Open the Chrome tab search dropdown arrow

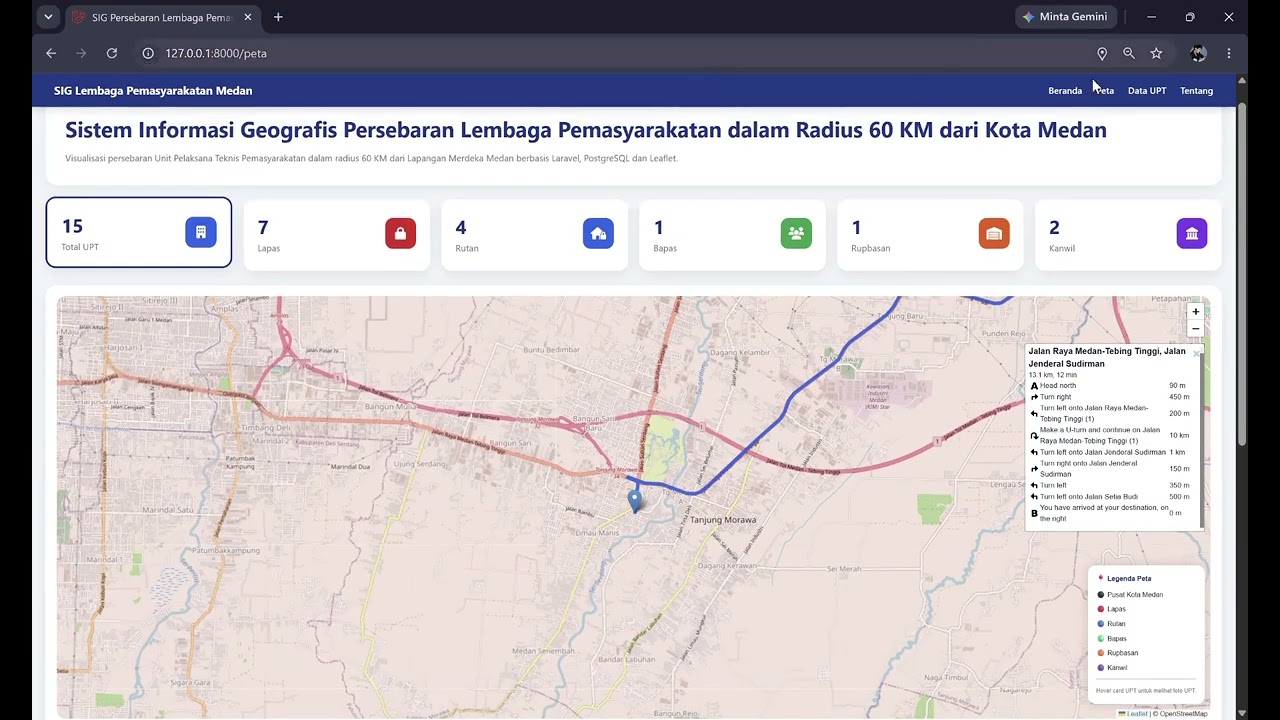tap(48, 17)
